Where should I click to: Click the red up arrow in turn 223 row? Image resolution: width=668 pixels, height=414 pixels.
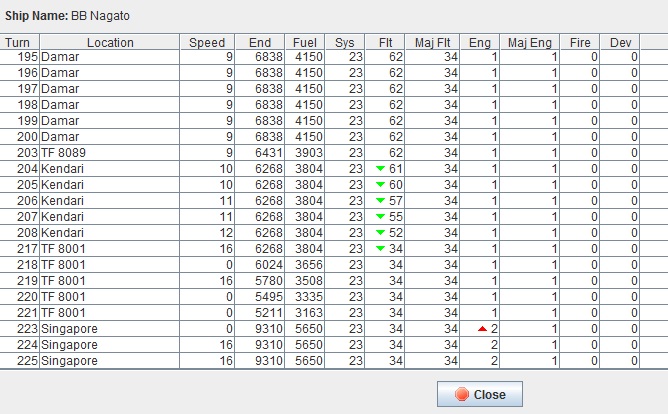[x=482, y=328]
